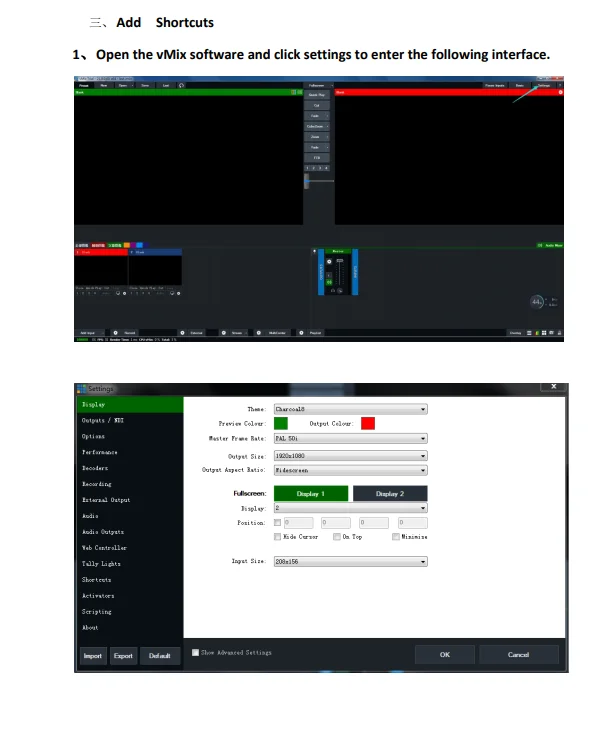Open the Fullscreen dropdown in vMix top bar
This screenshot has width=615, height=738.
(332, 85)
